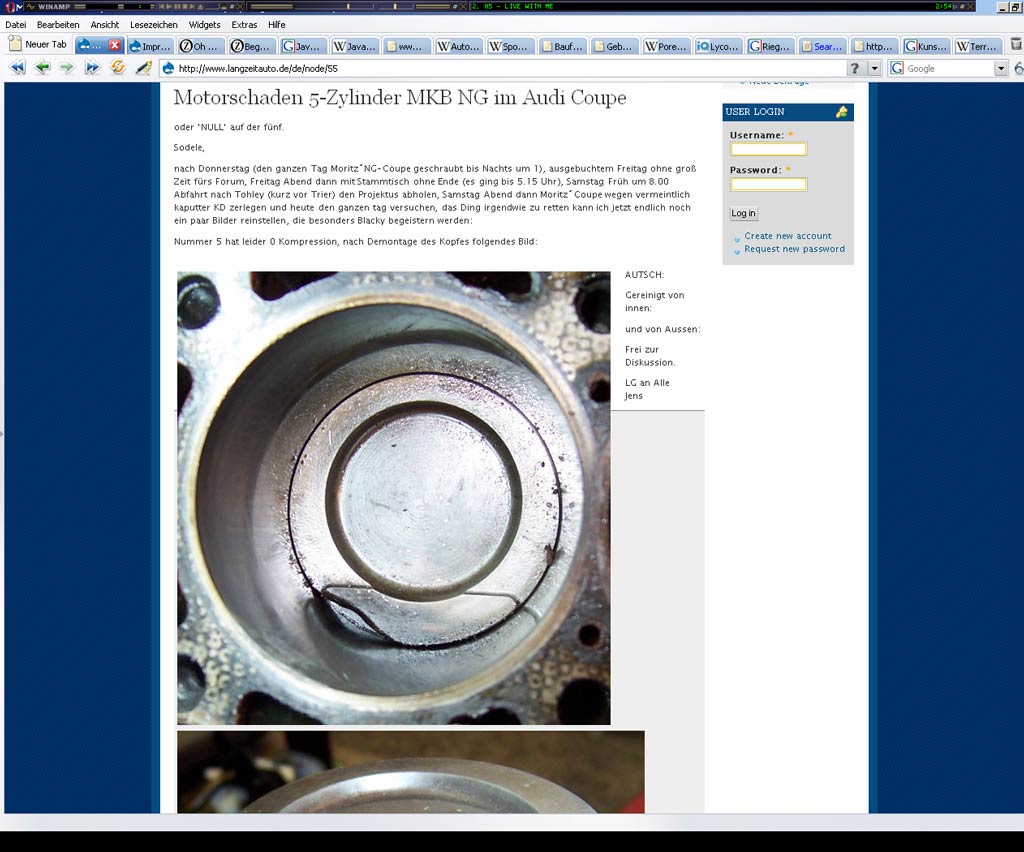The width and height of the screenshot is (1024, 852).
Task: Open the Lesezeichen menu
Action: click(154, 25)
